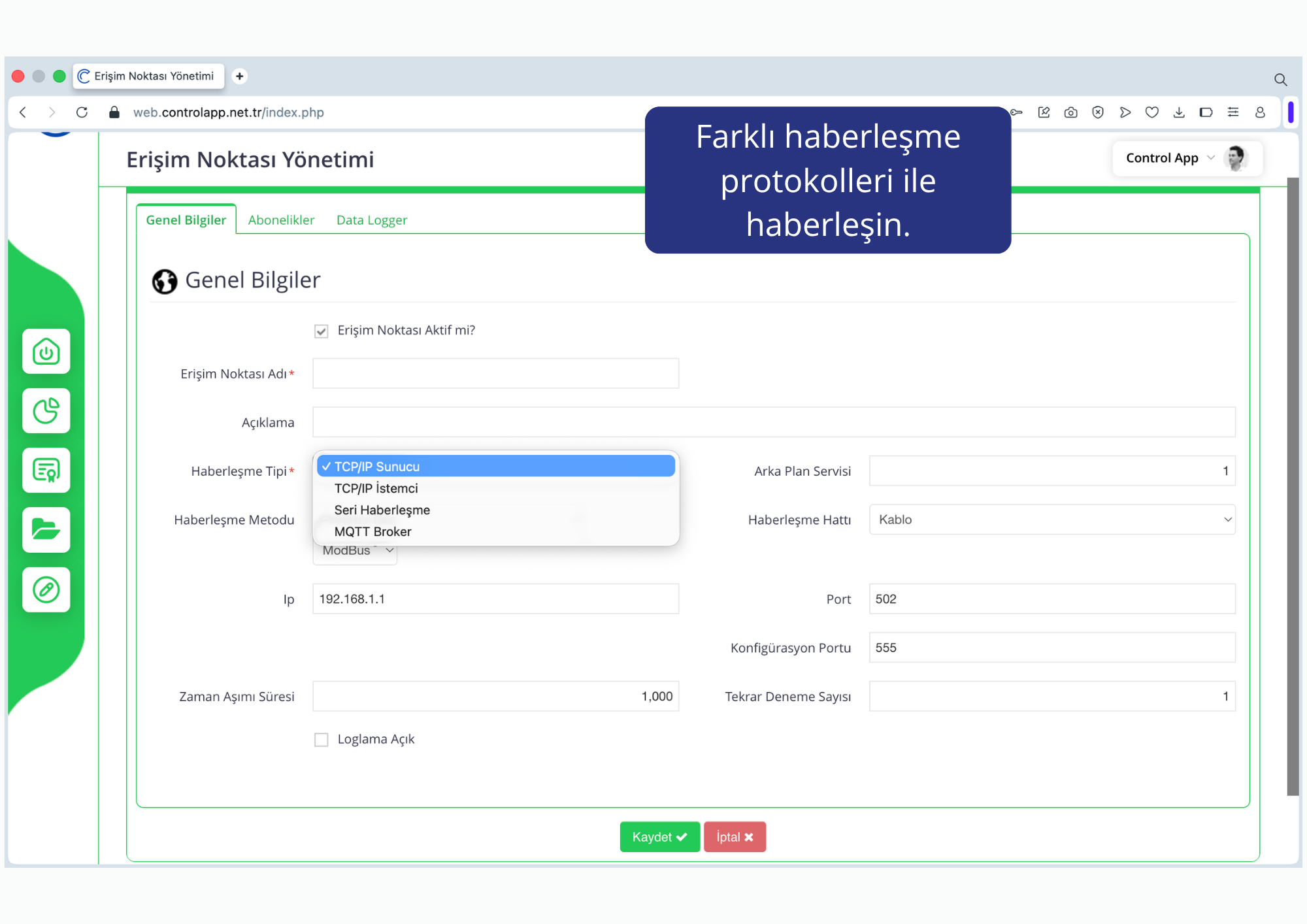Click the Zaman Aşımı Süresi field
This screenshot has width=1307, height=924.
coord(496,697)
